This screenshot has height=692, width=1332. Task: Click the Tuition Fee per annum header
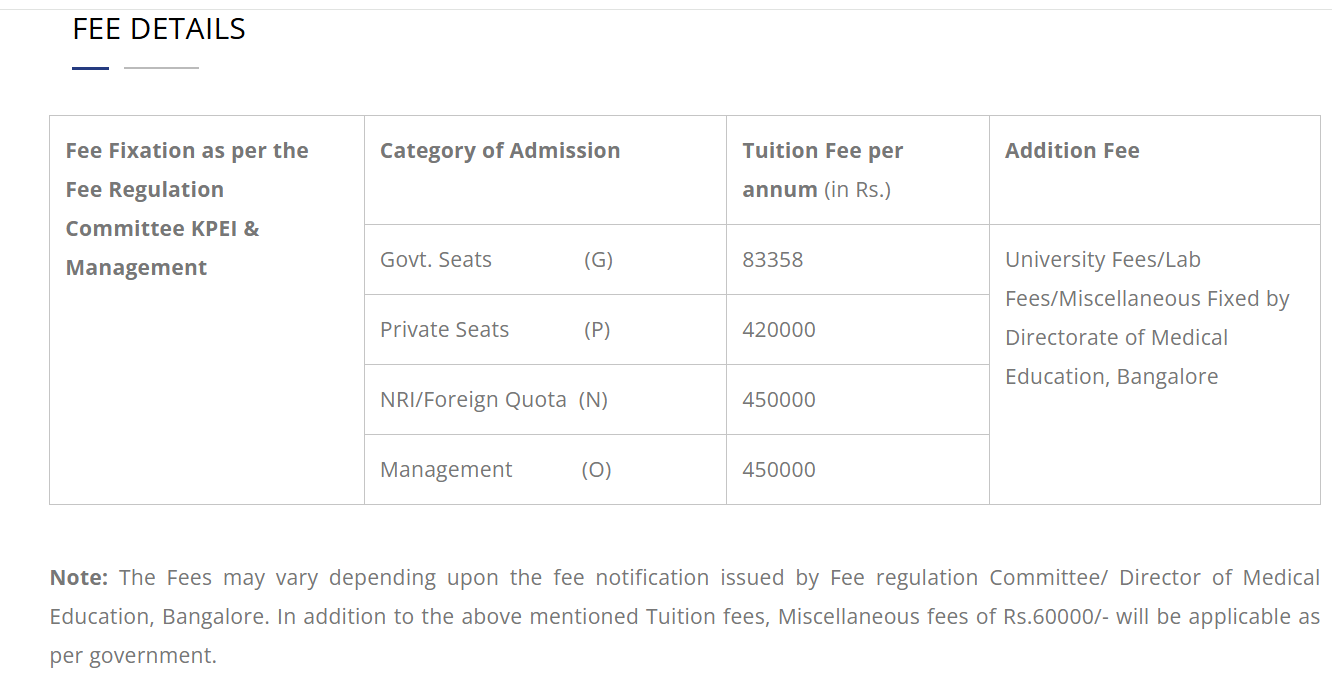[x=822, y=170]
